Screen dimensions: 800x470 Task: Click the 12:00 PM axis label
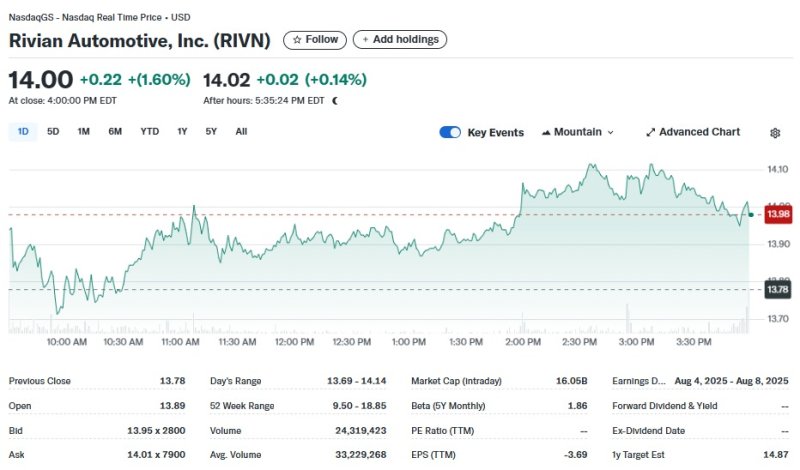point(294,342)
